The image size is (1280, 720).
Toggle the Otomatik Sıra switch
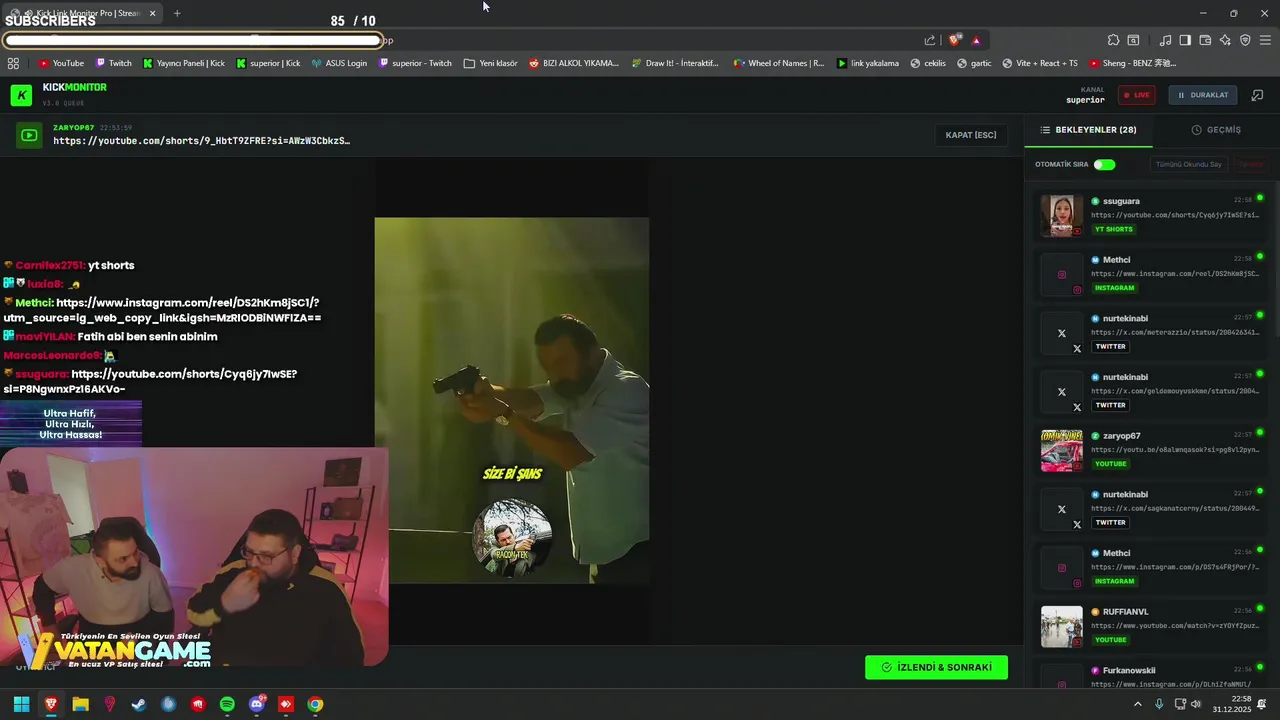click(x=1104, y=164)
